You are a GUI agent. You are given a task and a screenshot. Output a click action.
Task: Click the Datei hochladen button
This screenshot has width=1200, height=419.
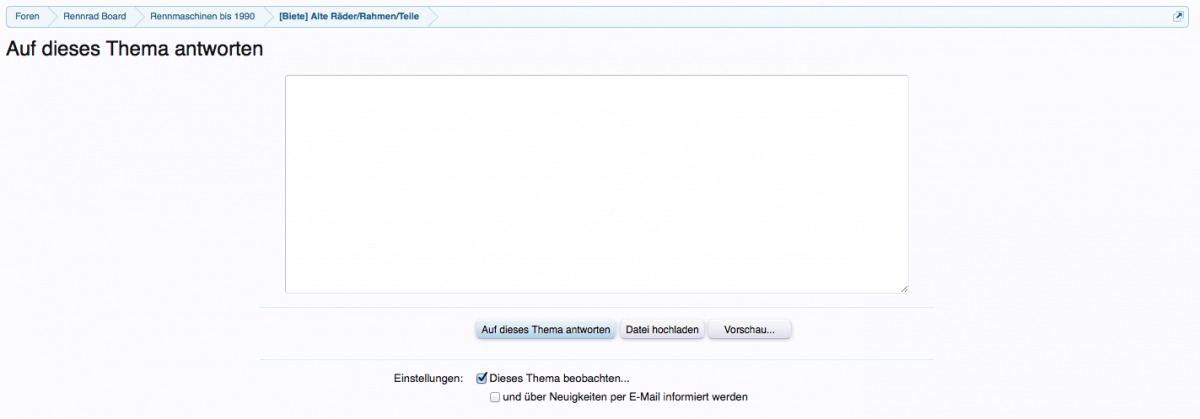(662, 329)
